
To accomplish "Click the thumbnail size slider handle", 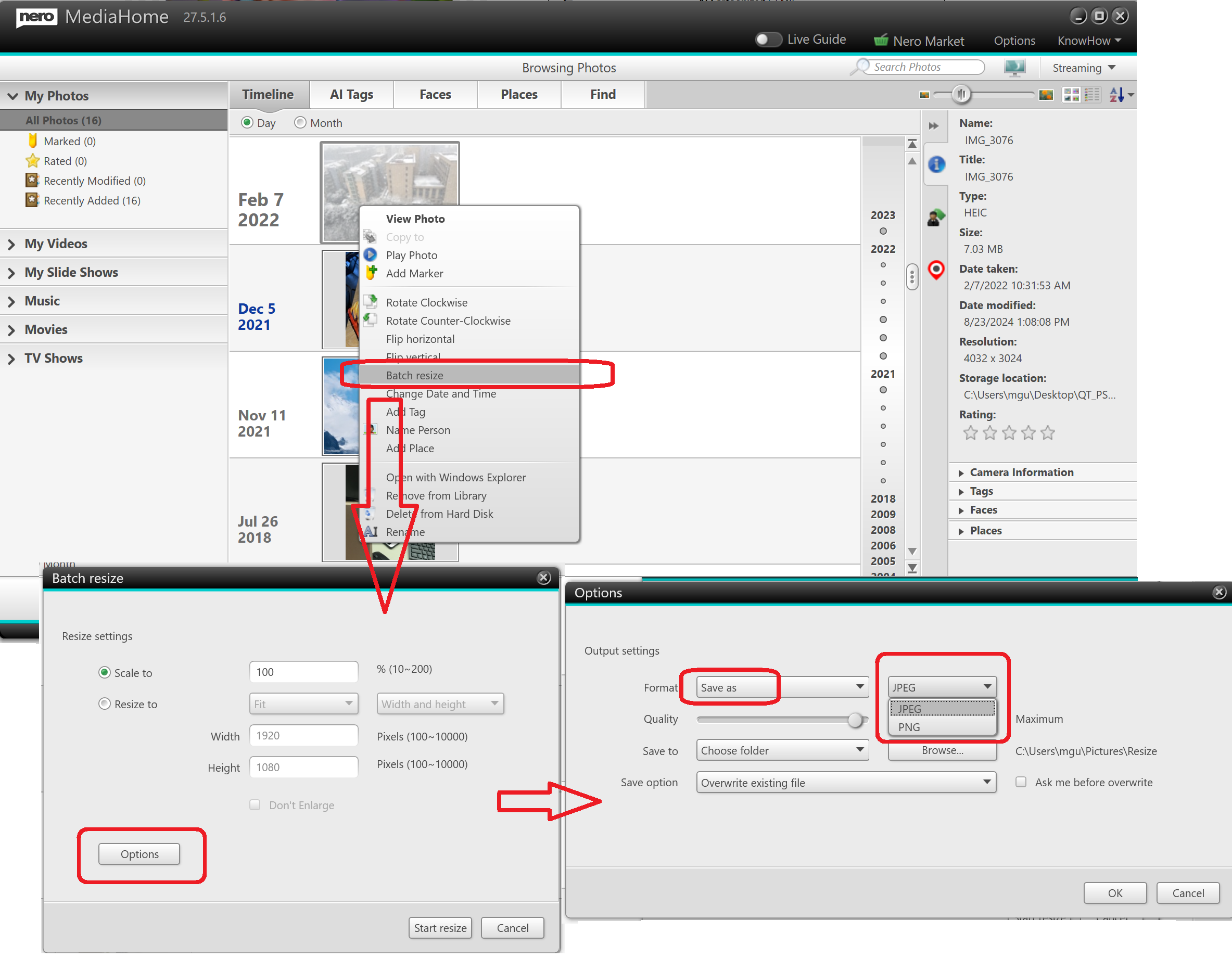I will point(961,94).
